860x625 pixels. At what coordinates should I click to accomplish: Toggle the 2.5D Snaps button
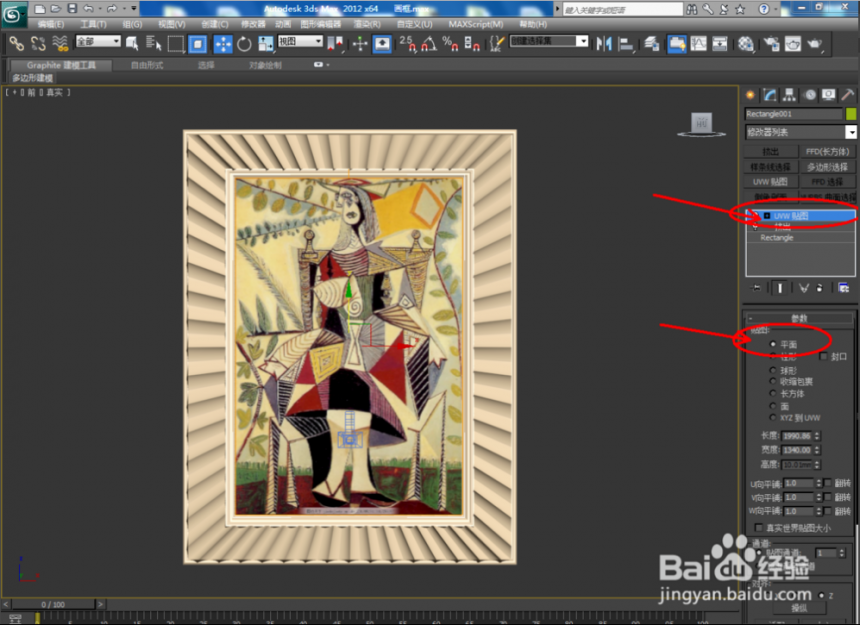pos(408,43)
